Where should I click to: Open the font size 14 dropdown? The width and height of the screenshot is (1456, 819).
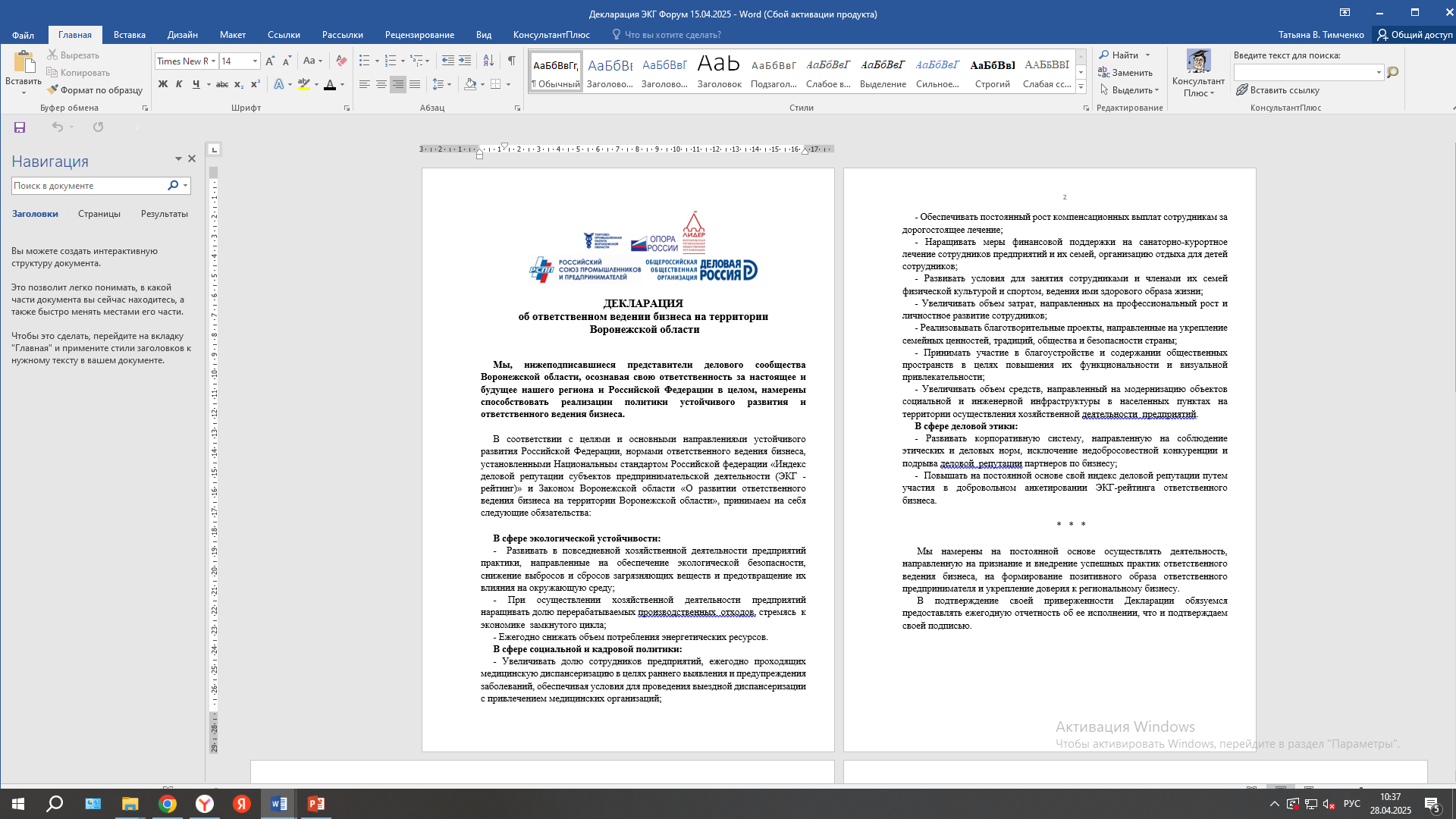click(x=255, y=61)
